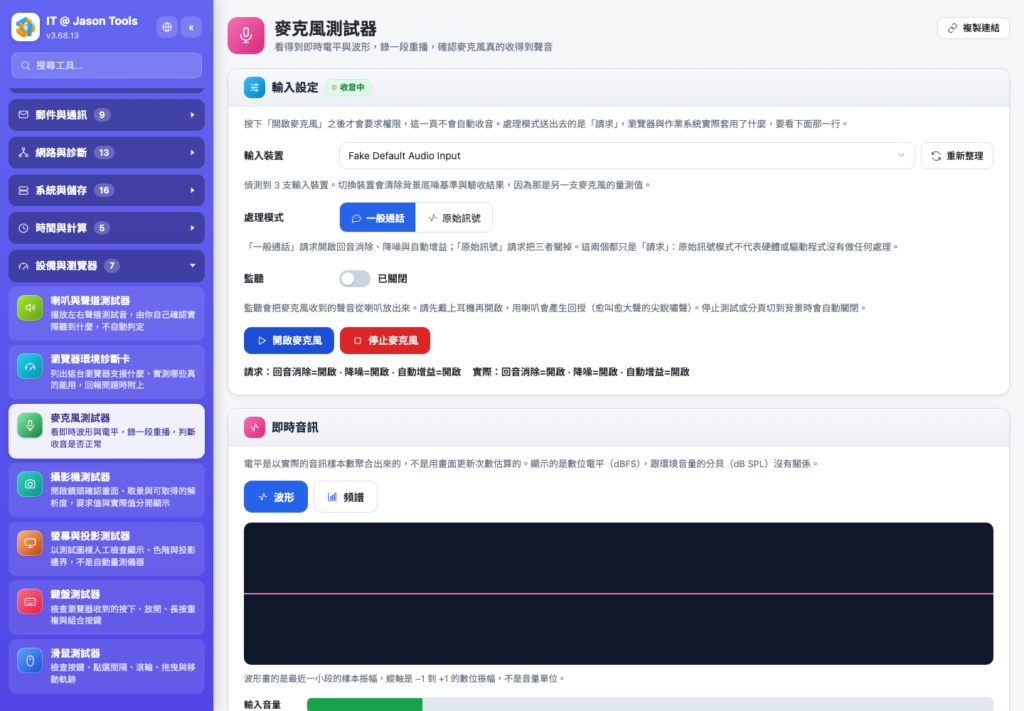Select 一般通話 processing mode
Viewport: 1024px width, 711px height.
tap(377, 218)
